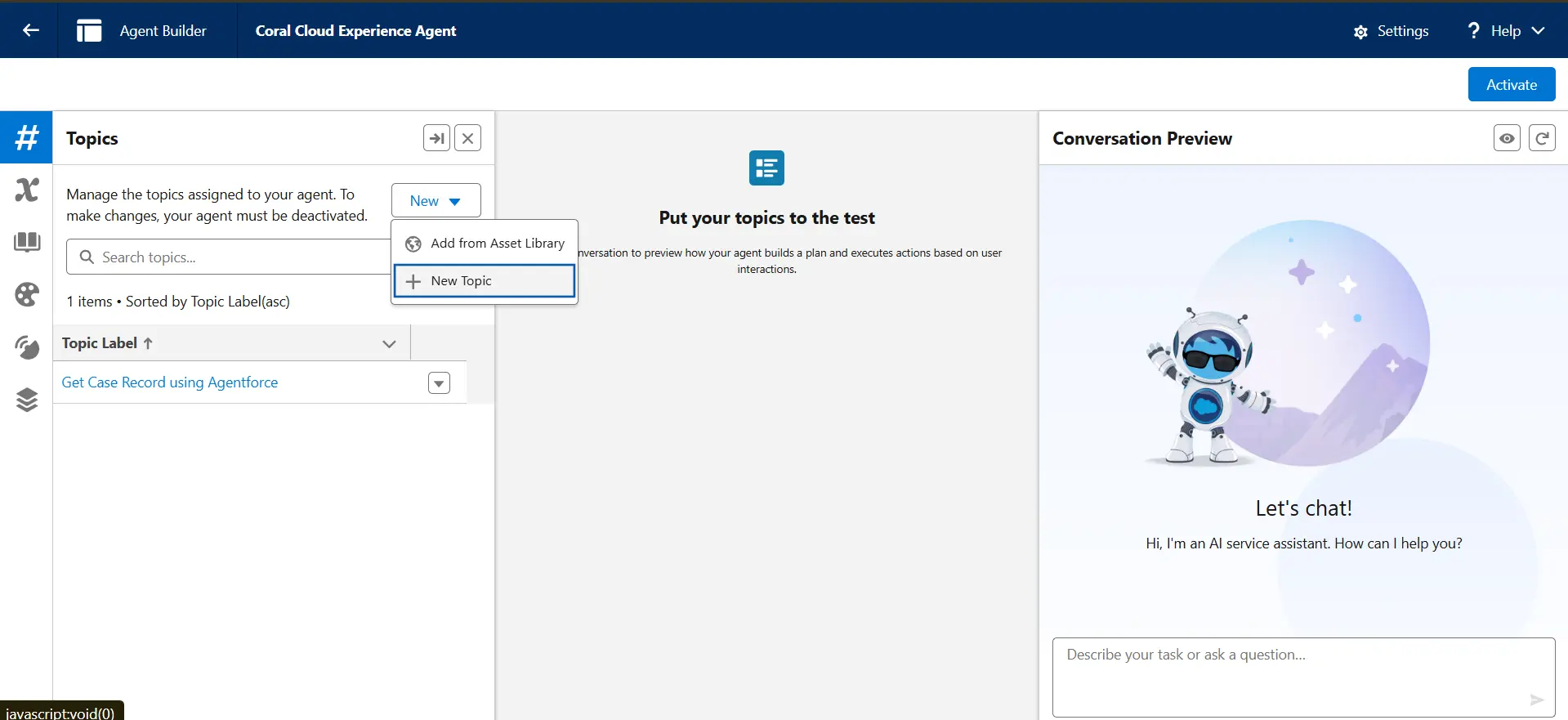Click the Conversation Preview heading
The height and width of the screenshot is (720, 1568).
[x=1142, y=138]
